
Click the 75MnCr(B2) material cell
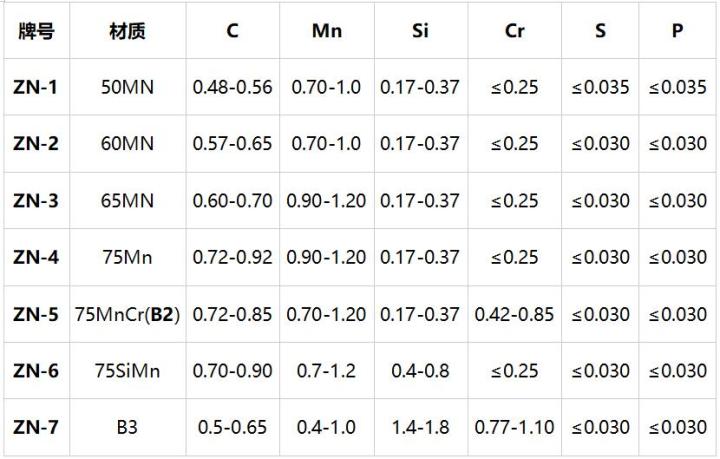click(x=127, y=314)
